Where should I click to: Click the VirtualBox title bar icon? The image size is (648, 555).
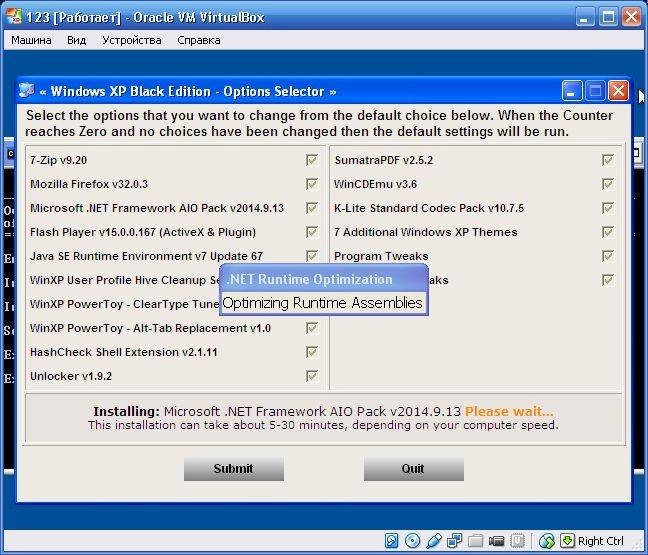coord(13,17)
